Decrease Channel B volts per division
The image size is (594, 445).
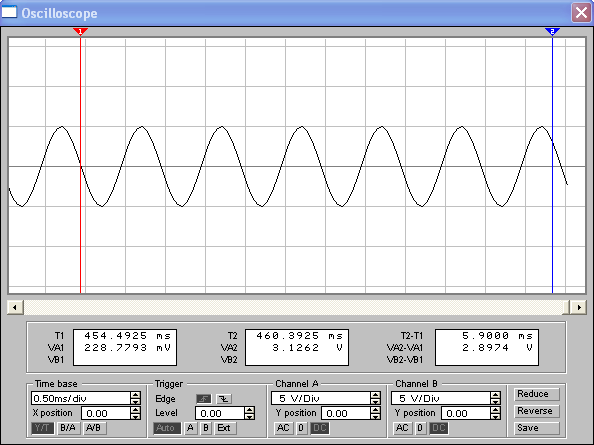(496, 401)
